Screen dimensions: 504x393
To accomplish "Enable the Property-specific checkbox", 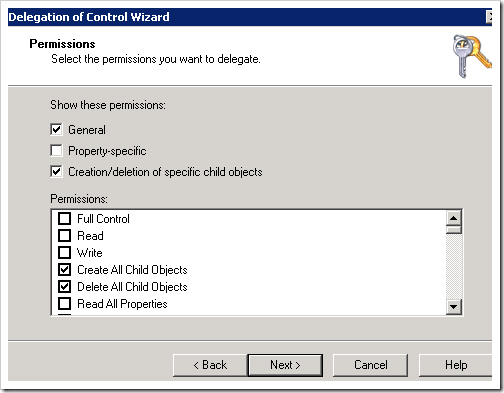I will pos(56,151).
